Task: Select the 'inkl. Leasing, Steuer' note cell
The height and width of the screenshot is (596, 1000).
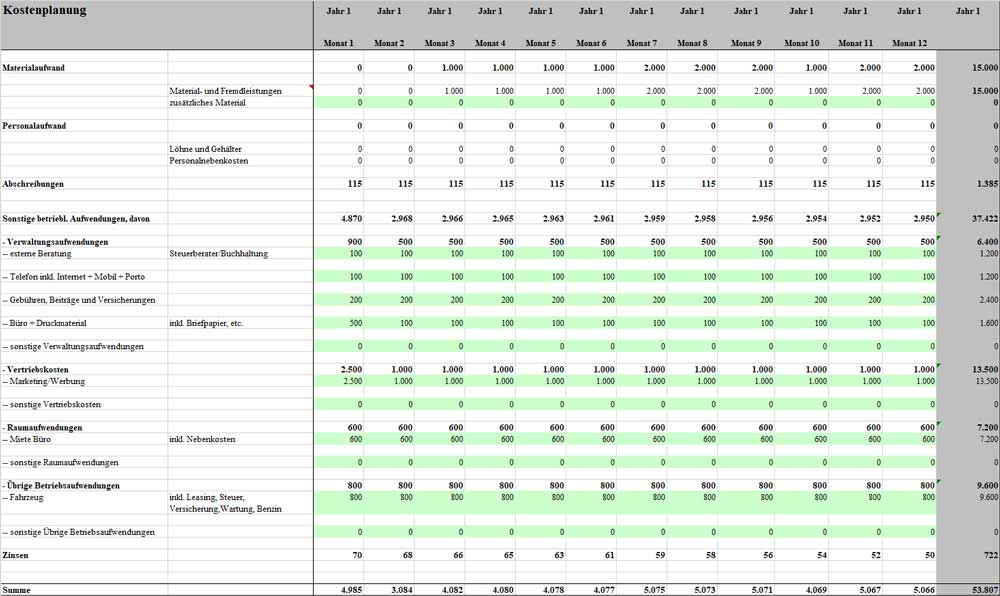Action: click(x=225, y=503)
